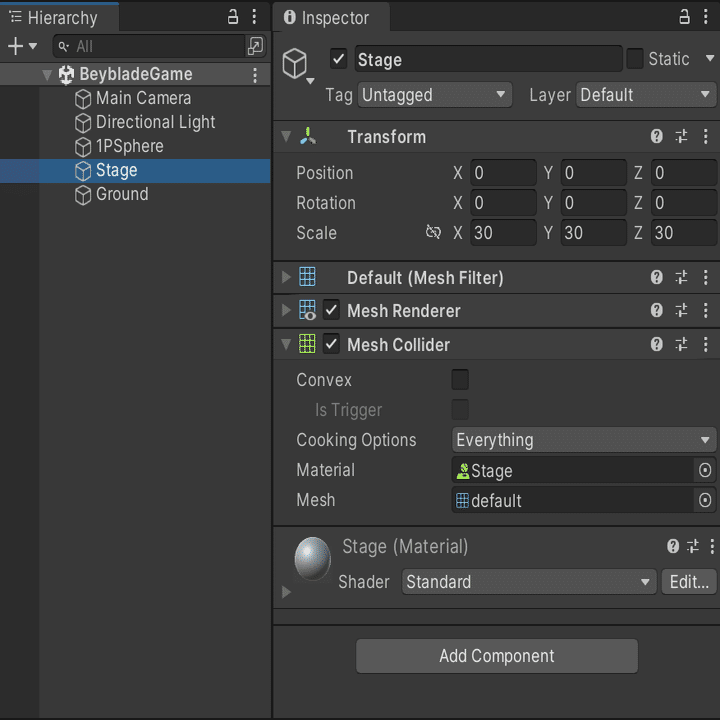Open the Tag dropdown set to Untagged
Image resolution: width=720 pixels, height=720 pixels.
coord(435,95)
